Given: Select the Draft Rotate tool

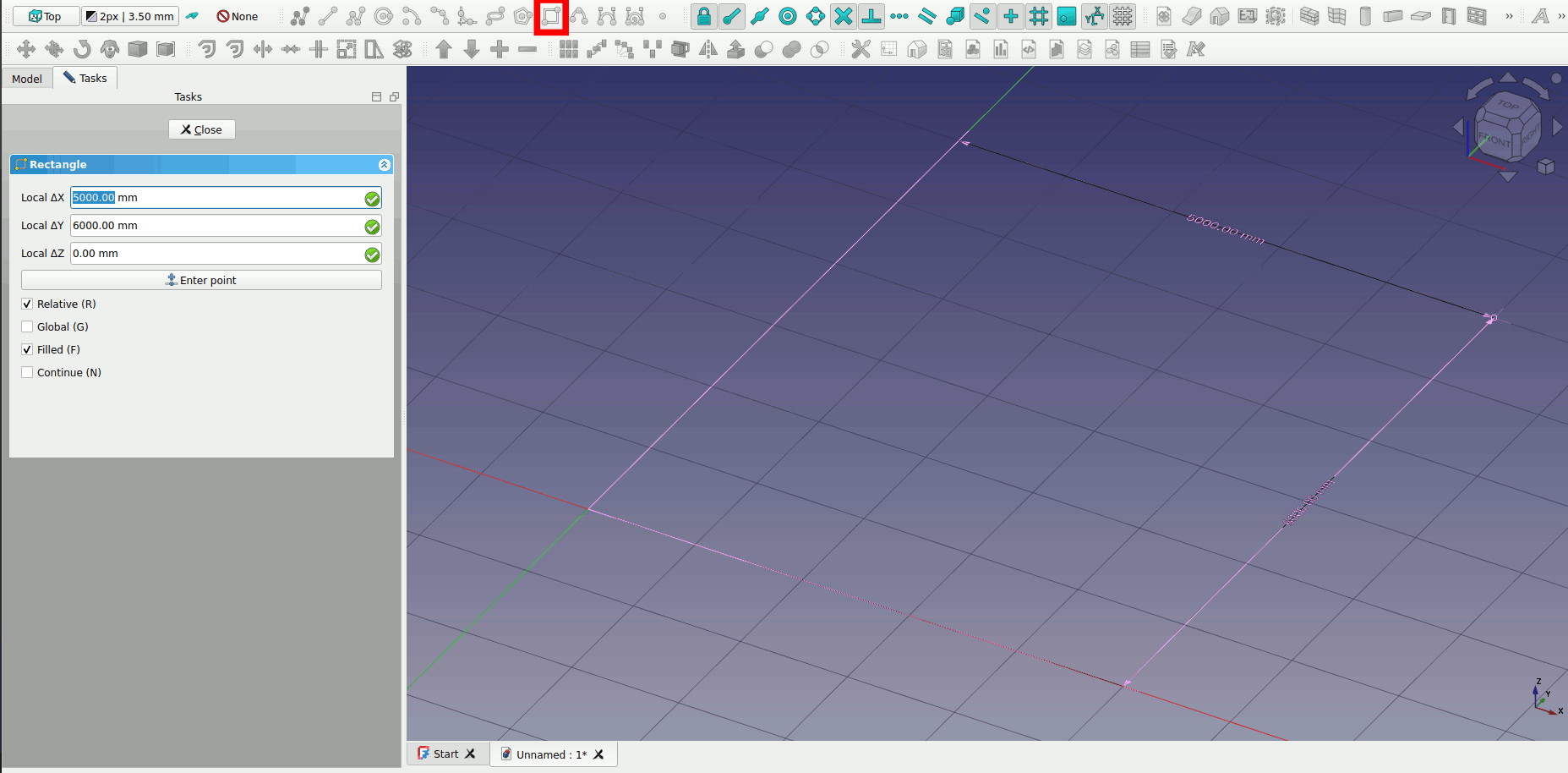Looking at the screenshot, I should [x=82, y=49].
